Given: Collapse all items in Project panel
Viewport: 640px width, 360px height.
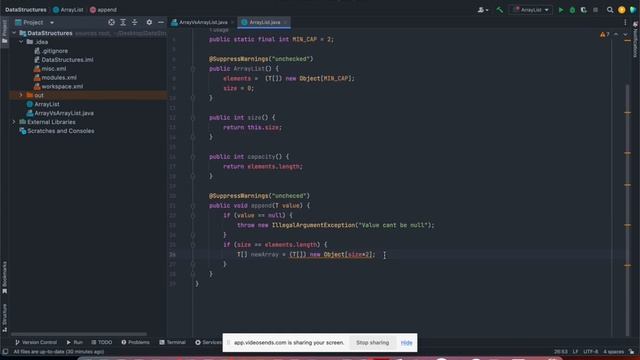Looking at the screenshot, I should pyautogui.click(x=134, y=22).
